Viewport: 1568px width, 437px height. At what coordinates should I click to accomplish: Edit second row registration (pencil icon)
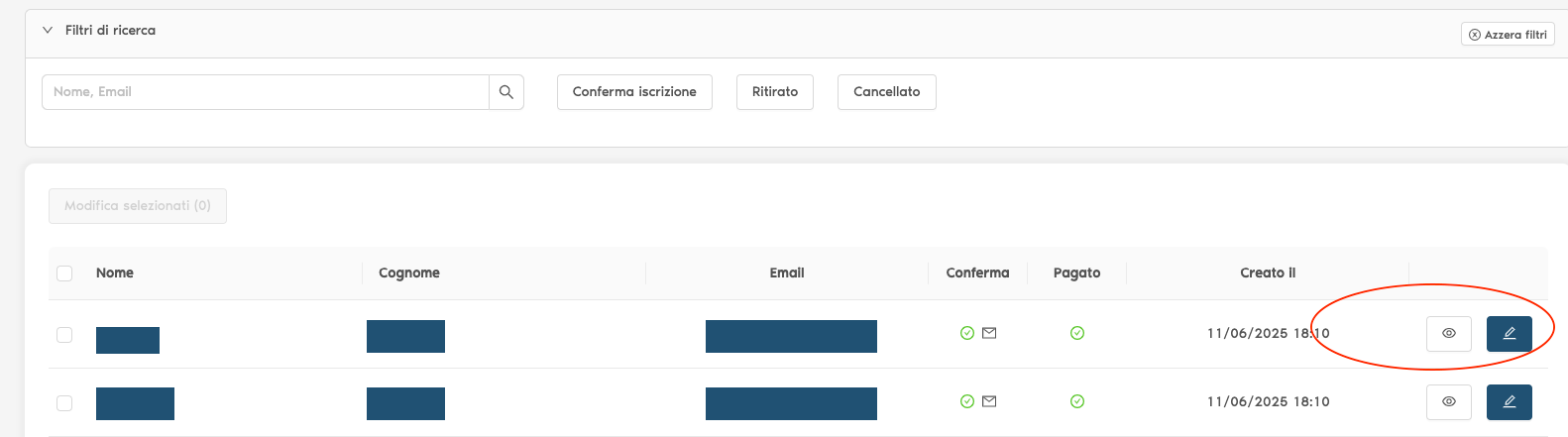1509,402
